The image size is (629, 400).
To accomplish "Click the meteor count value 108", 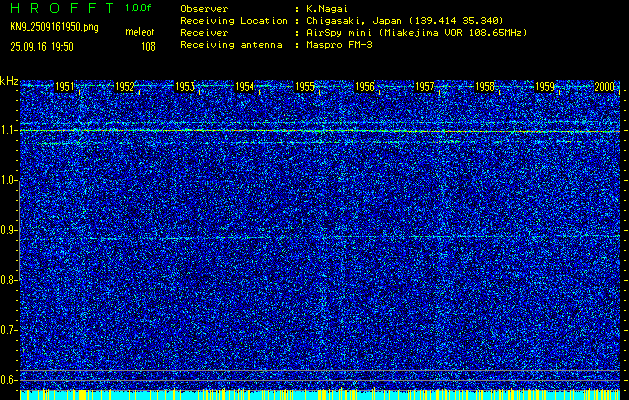I will click(148, 47).
